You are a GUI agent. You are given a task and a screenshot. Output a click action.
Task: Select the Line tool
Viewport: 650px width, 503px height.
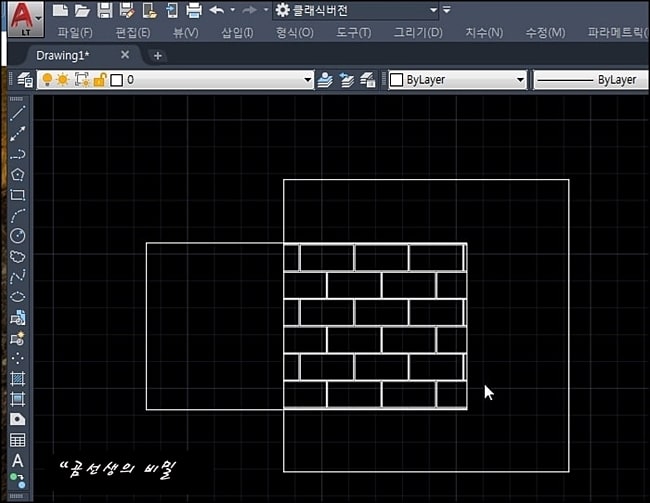tap(17, 113)
